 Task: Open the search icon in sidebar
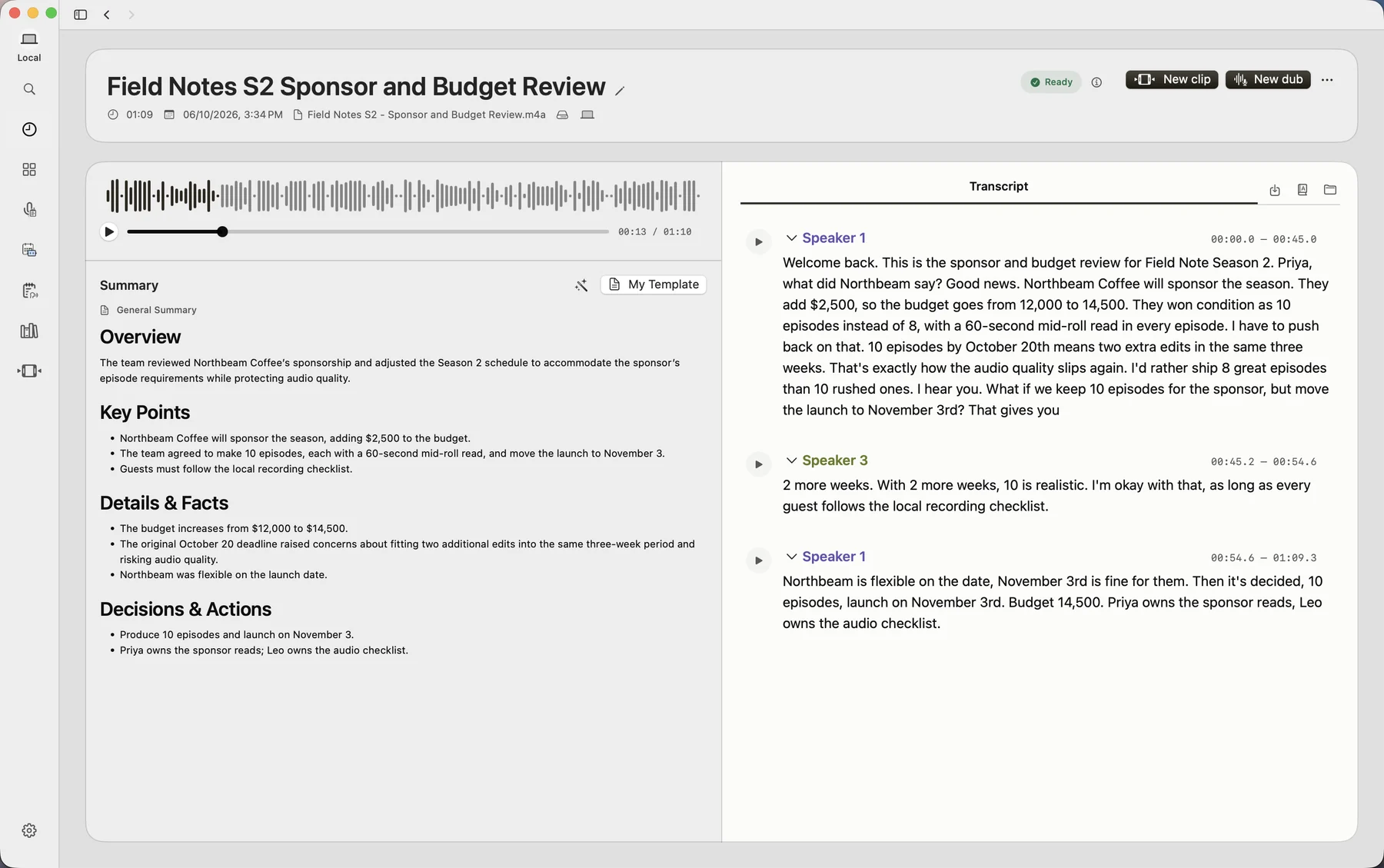coord(29,89)
